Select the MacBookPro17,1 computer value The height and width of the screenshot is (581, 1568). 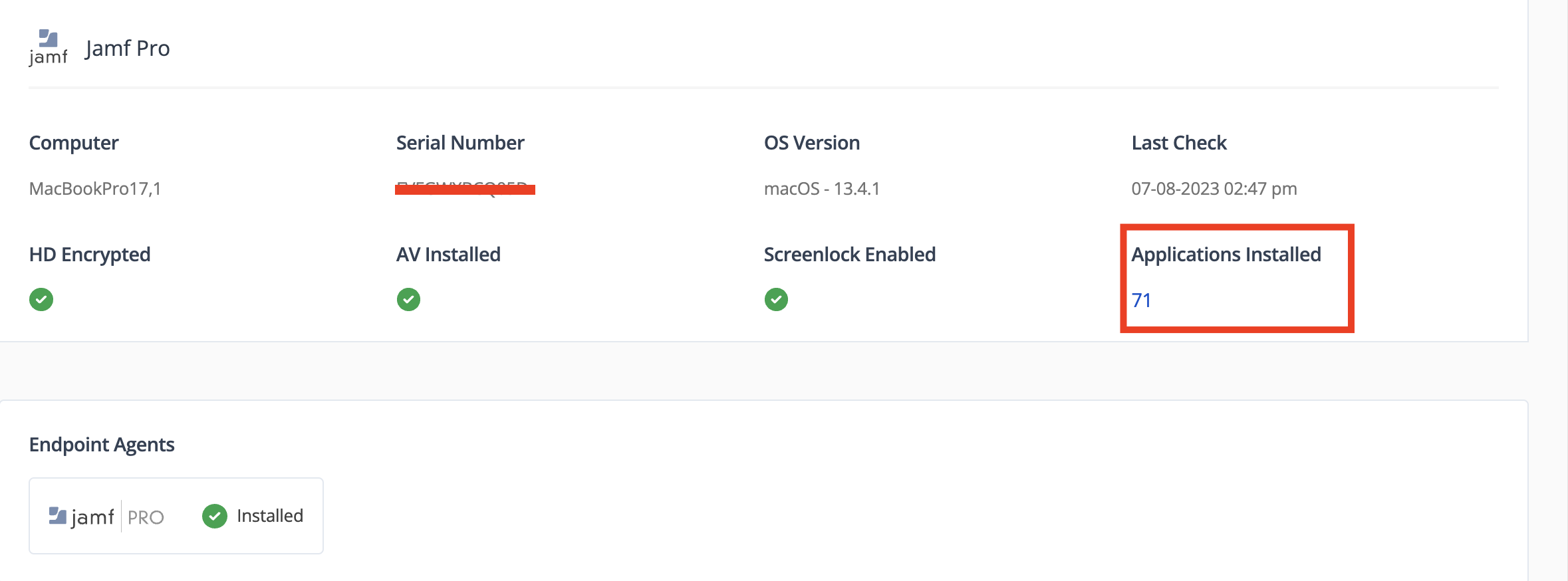click(x=95, y=189)
